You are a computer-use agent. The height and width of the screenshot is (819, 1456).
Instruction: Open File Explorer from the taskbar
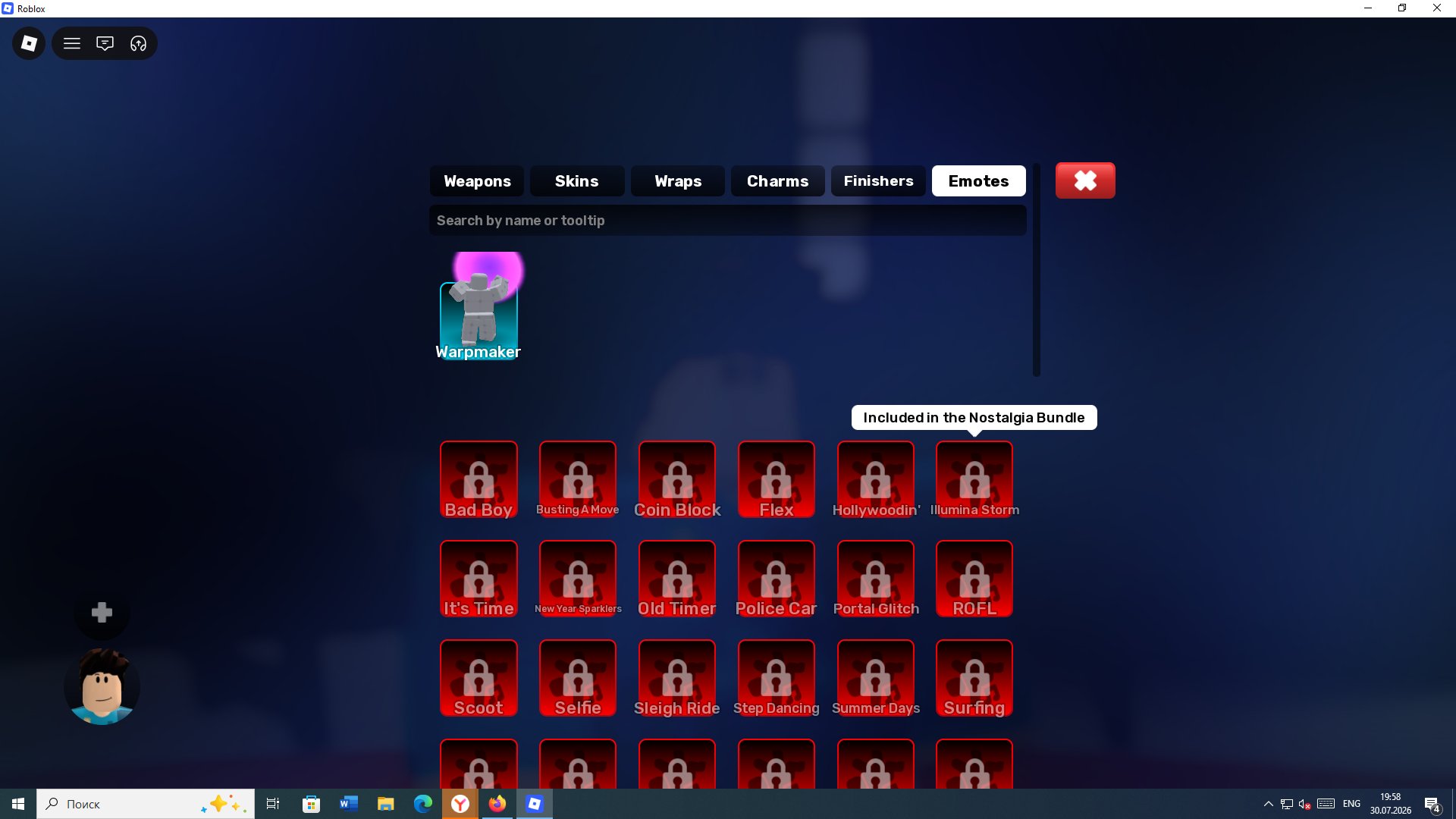pyautogui.click(x=386, y=804)
